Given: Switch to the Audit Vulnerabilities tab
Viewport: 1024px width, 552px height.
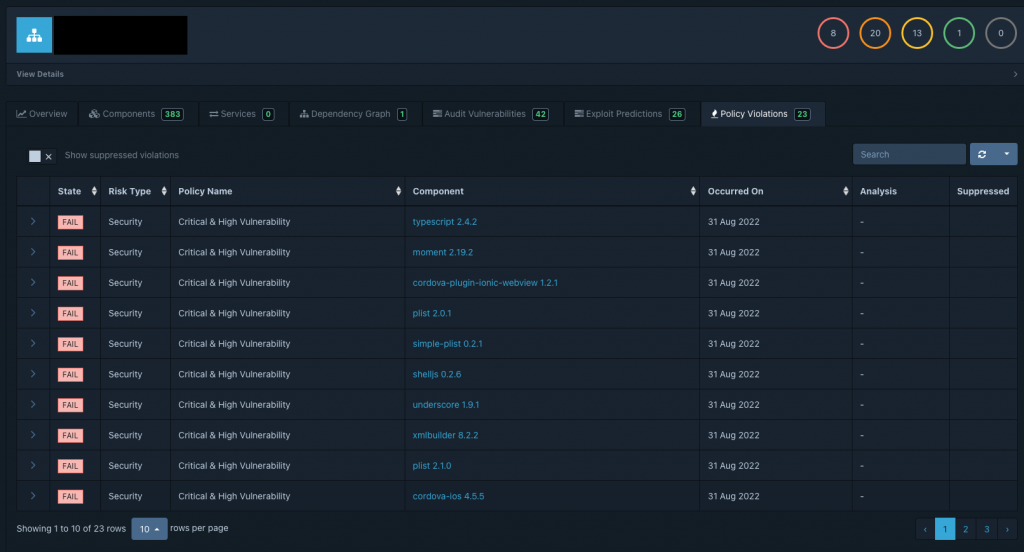Looking at the screenshot, I should click(x=490, y=114).
